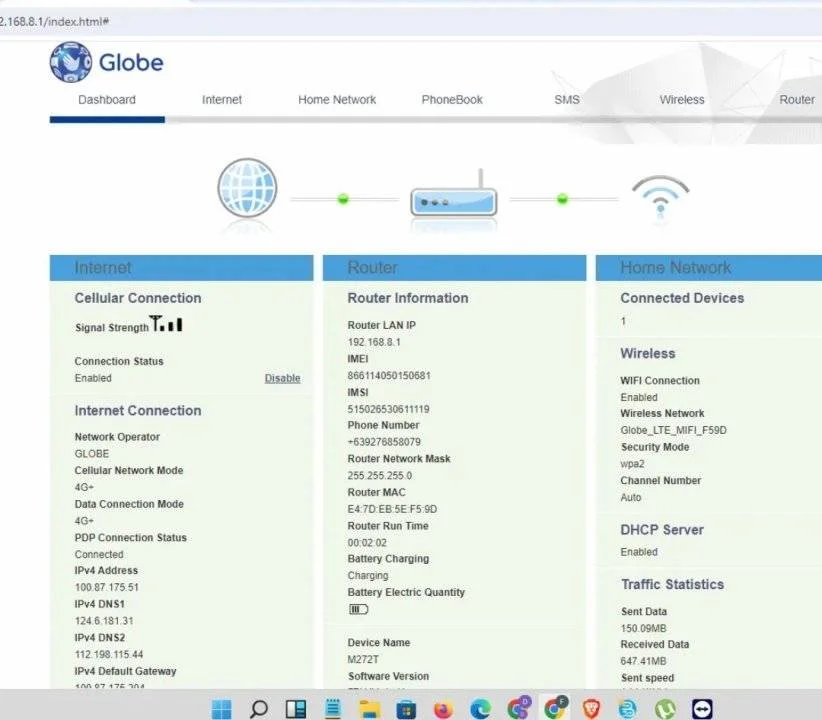
Task: Click the DNS2 value 112.198.115.44
Action: [109, 654]
